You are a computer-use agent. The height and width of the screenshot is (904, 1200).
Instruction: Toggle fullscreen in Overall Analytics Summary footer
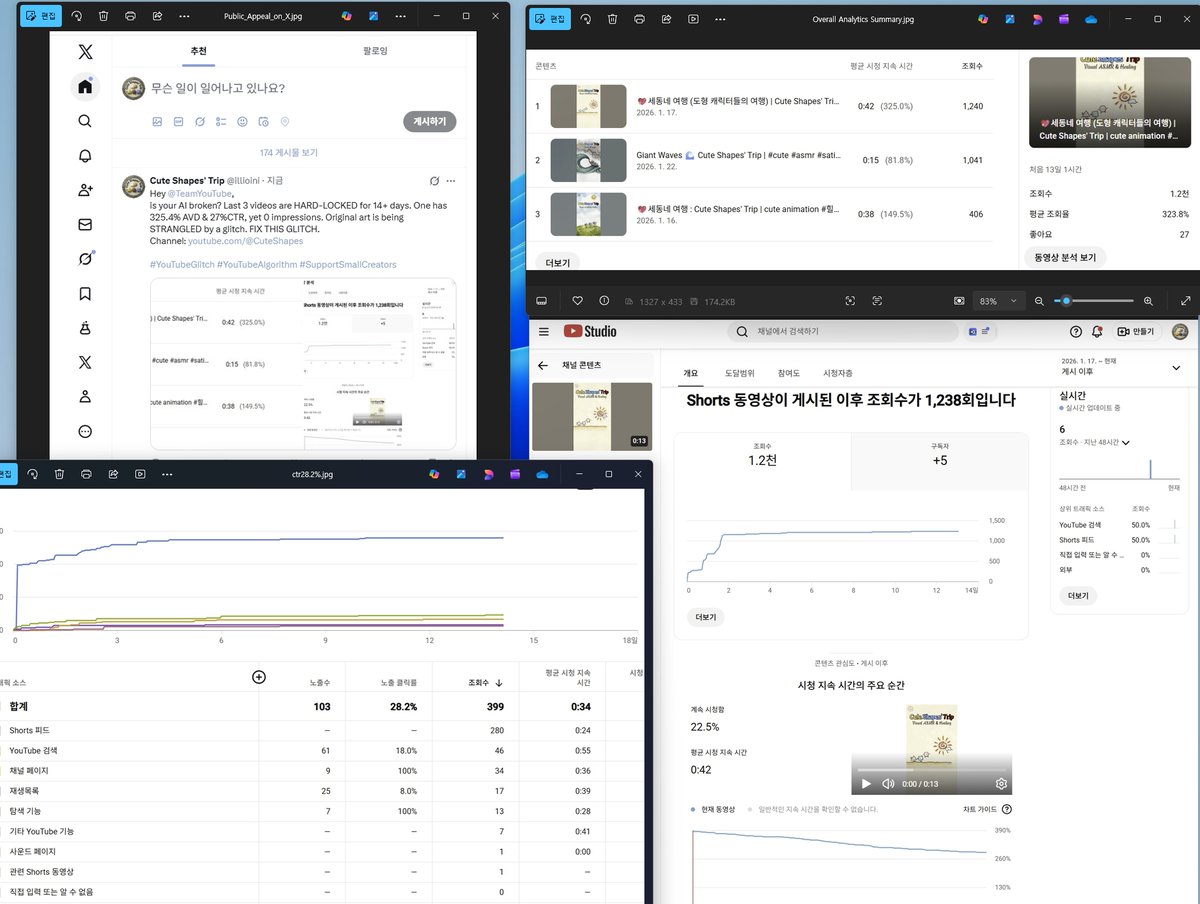point(1186,300)
